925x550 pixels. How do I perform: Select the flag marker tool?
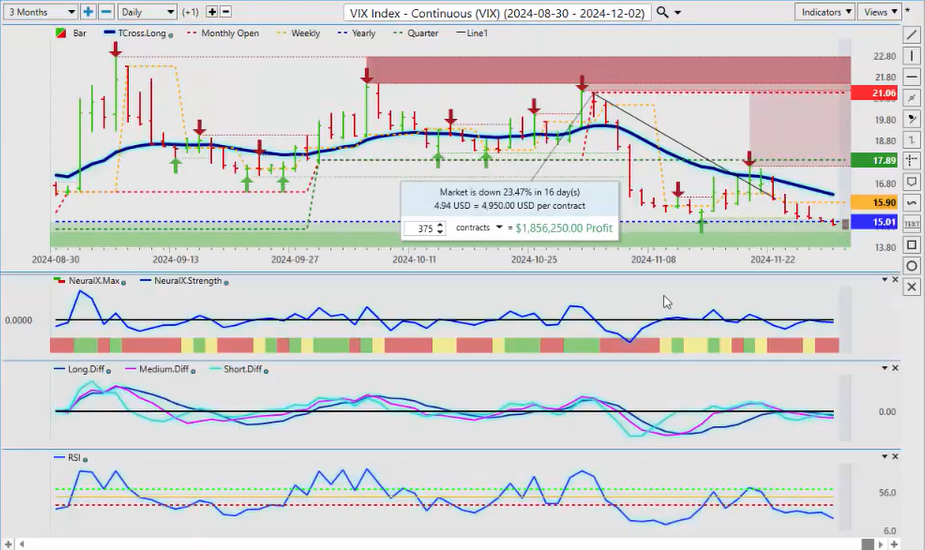911,119
